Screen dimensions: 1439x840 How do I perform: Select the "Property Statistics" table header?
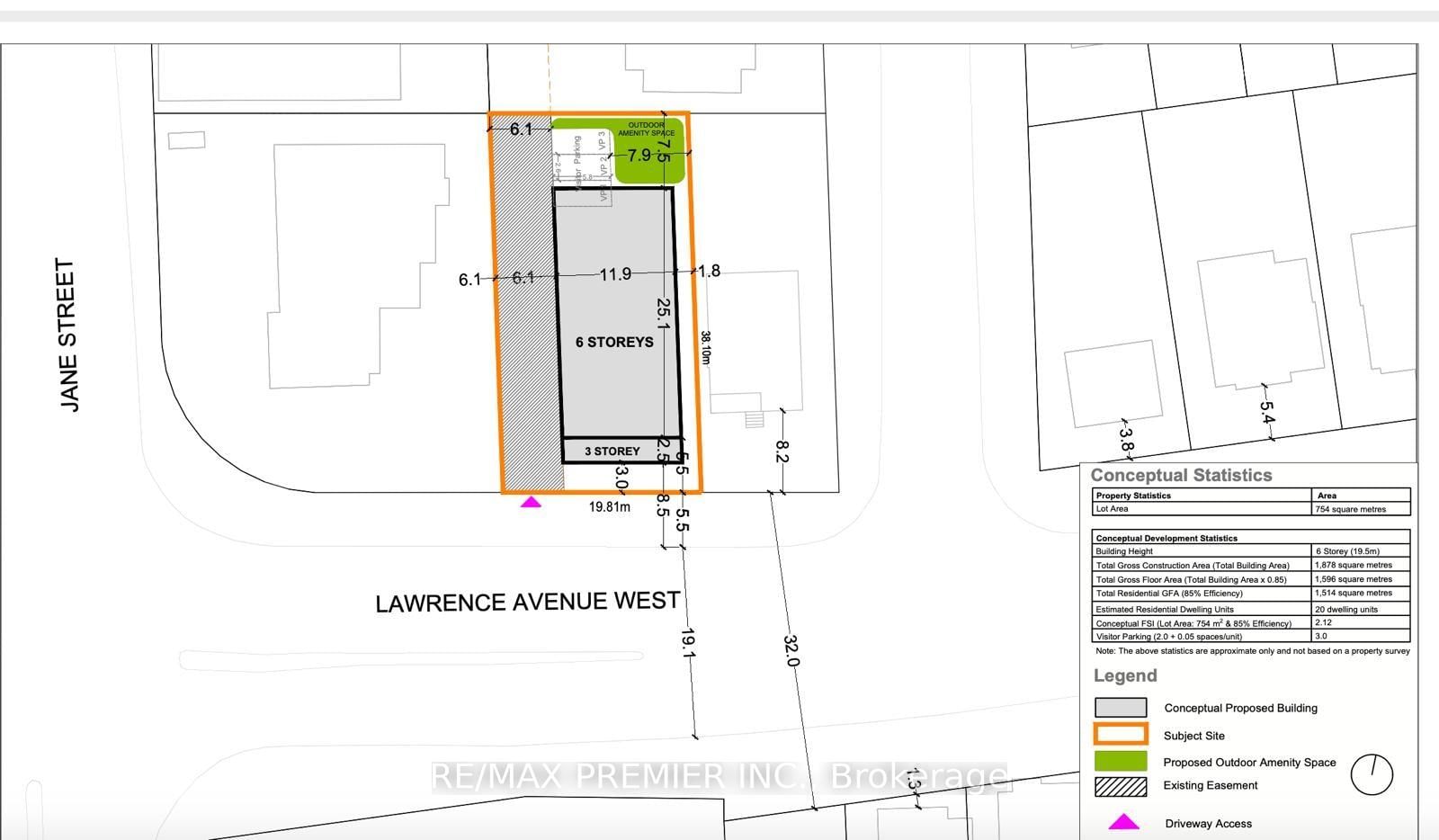click(x=1133, y=496)
